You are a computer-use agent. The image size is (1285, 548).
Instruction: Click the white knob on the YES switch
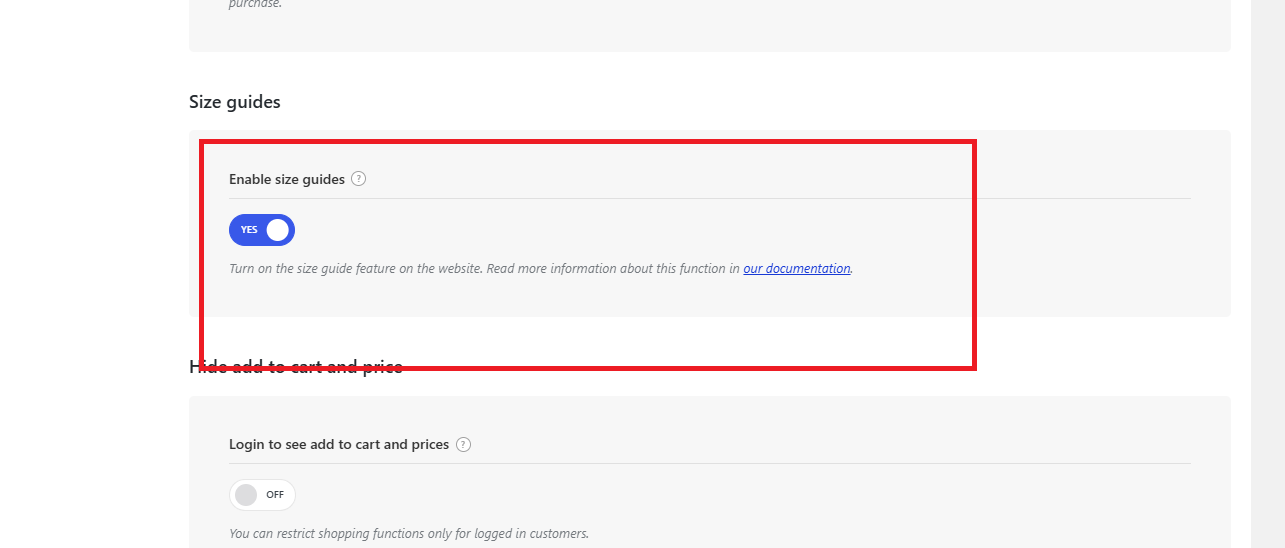(x=278, y=230)
